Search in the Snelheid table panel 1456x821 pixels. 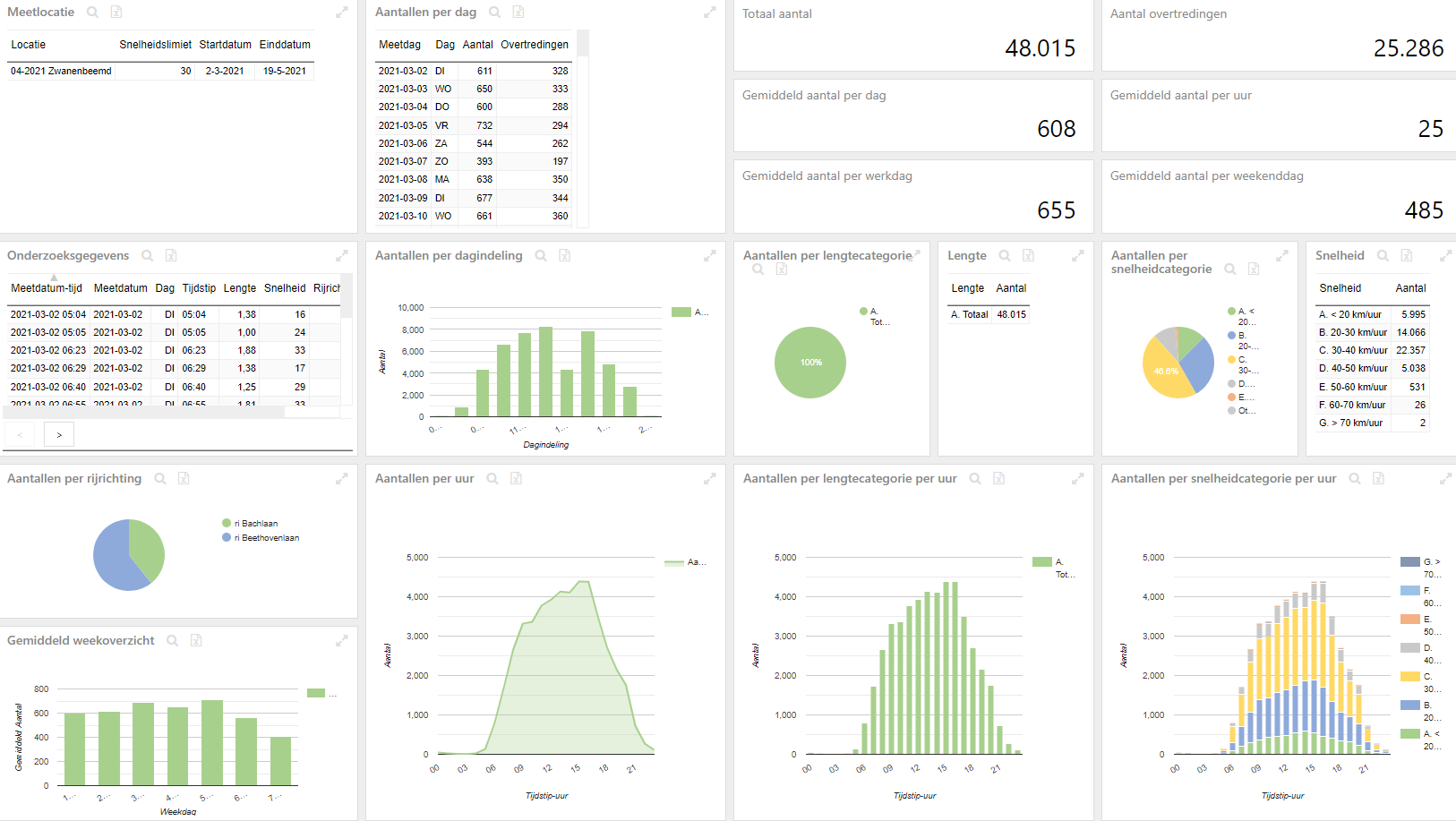click(1383, 256)
